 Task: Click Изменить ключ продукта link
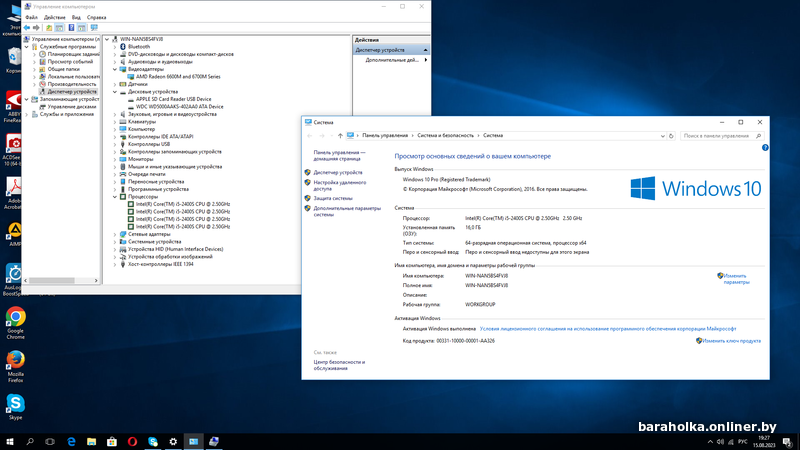click(x=731, y=341)
